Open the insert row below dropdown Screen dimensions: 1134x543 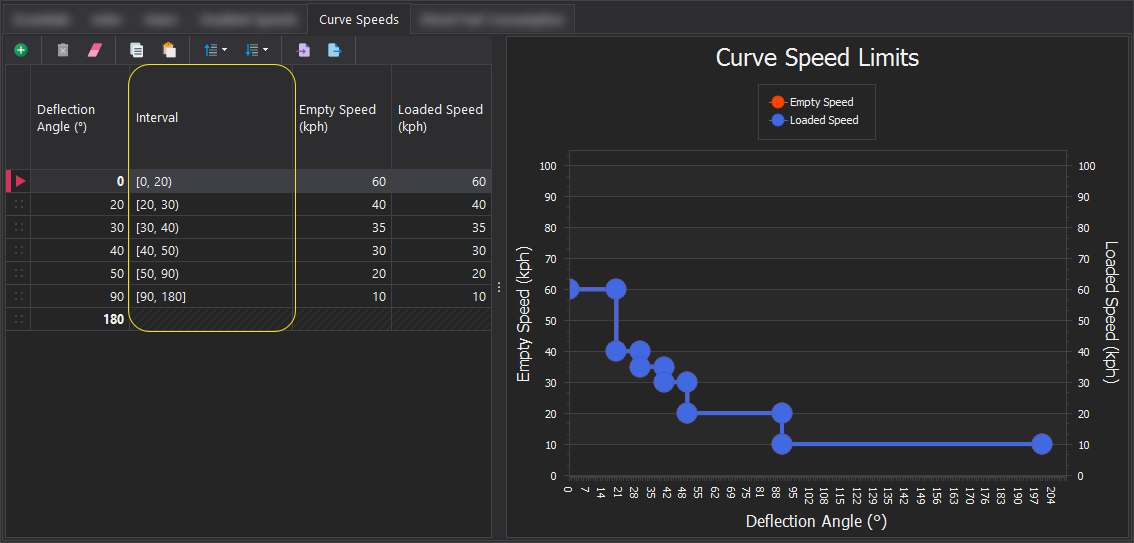click(x=257, y=49)
